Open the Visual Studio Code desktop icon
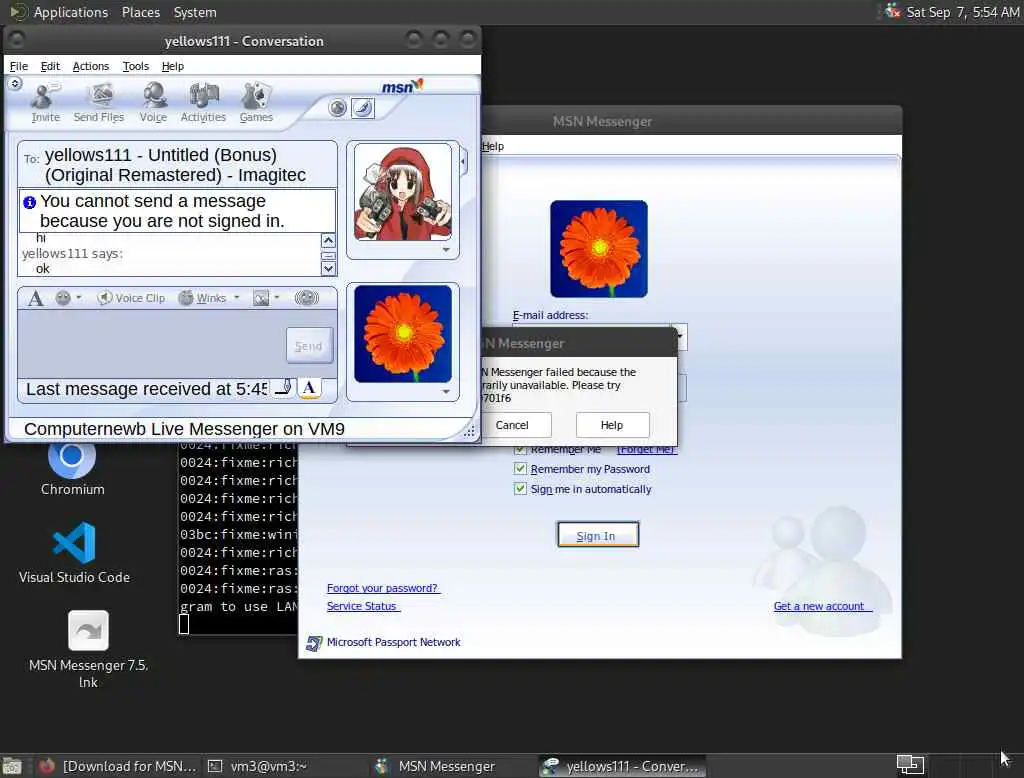The image size is (1024, 778). point(74,553)
